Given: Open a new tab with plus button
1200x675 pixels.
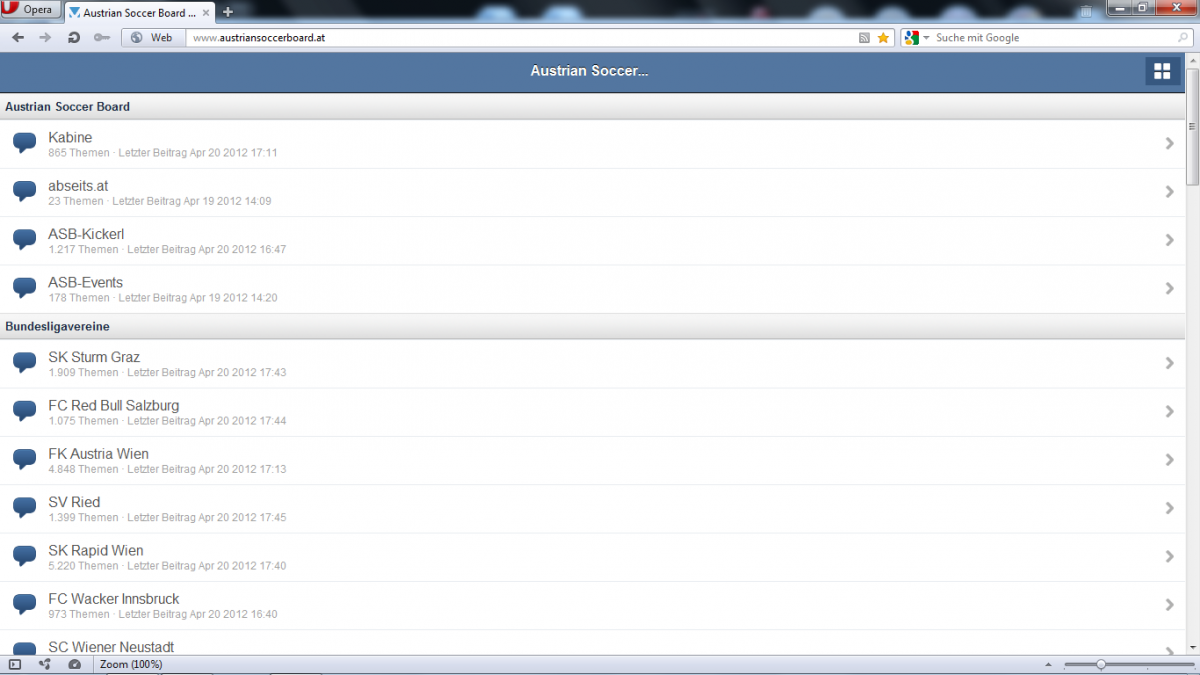Looking at the screenshot, I should click(228, 12).
